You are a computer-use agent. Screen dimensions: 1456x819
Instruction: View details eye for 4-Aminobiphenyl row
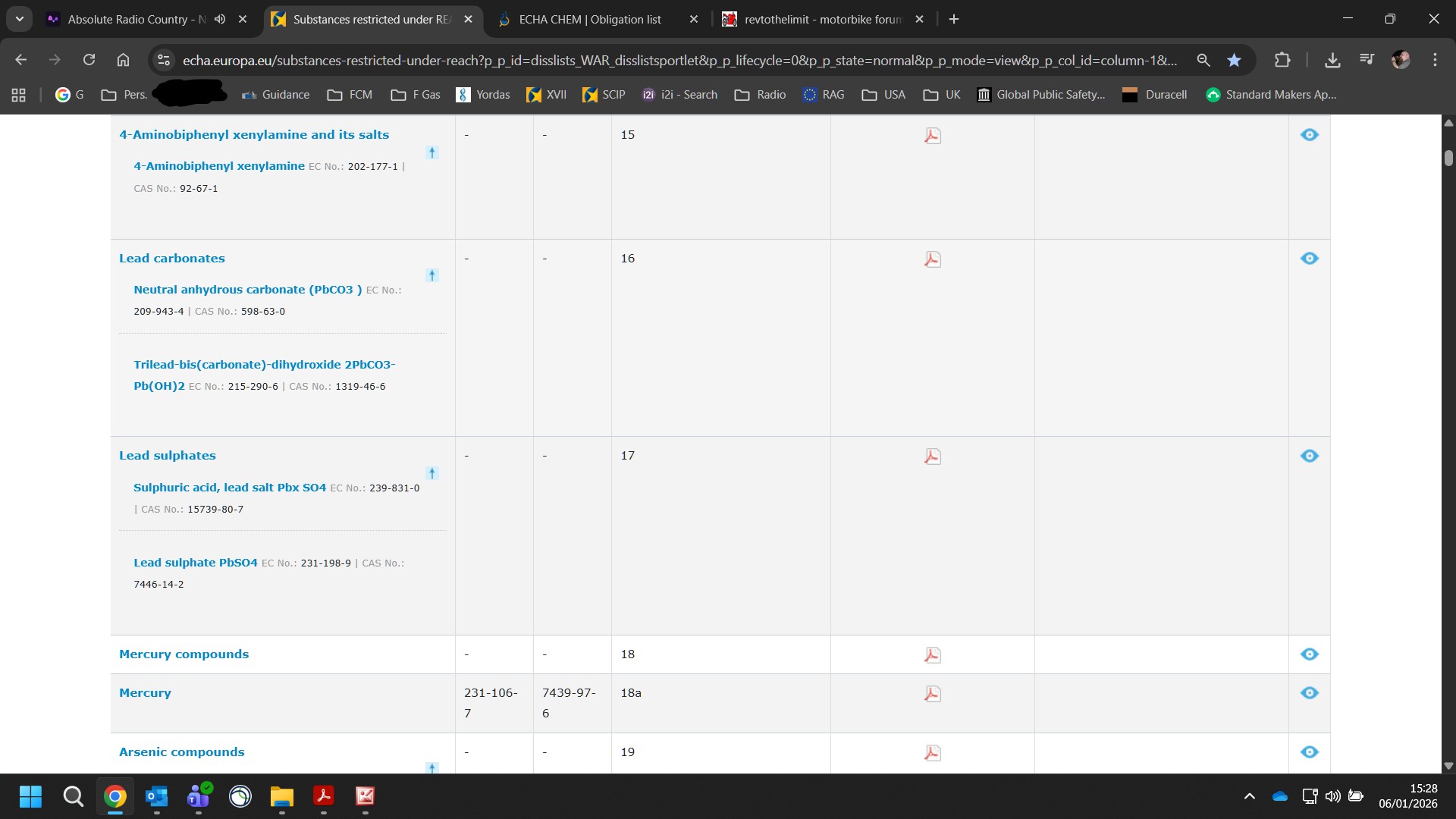tap(1309, 135)
